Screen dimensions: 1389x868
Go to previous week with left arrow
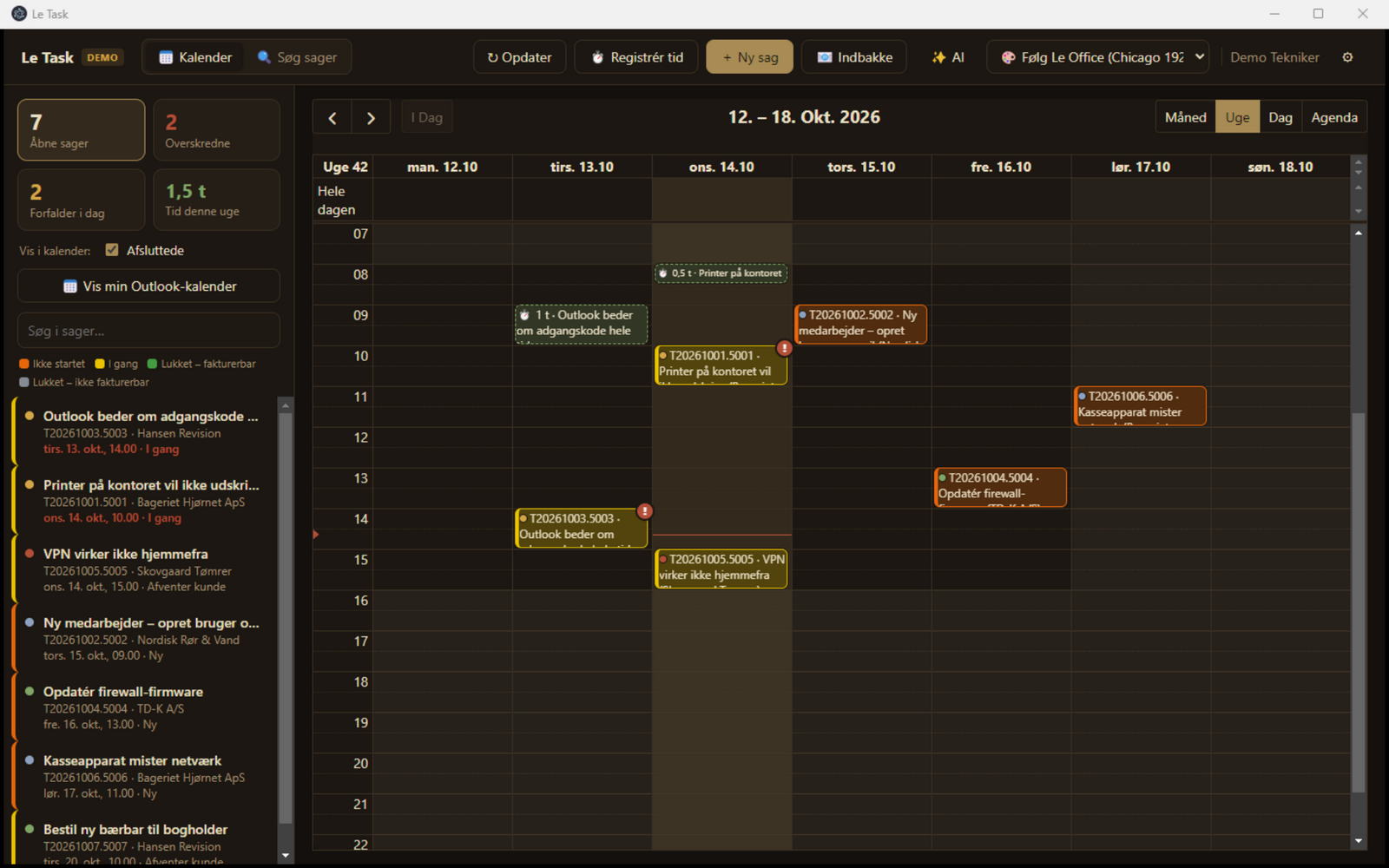(x=332, y=118)
